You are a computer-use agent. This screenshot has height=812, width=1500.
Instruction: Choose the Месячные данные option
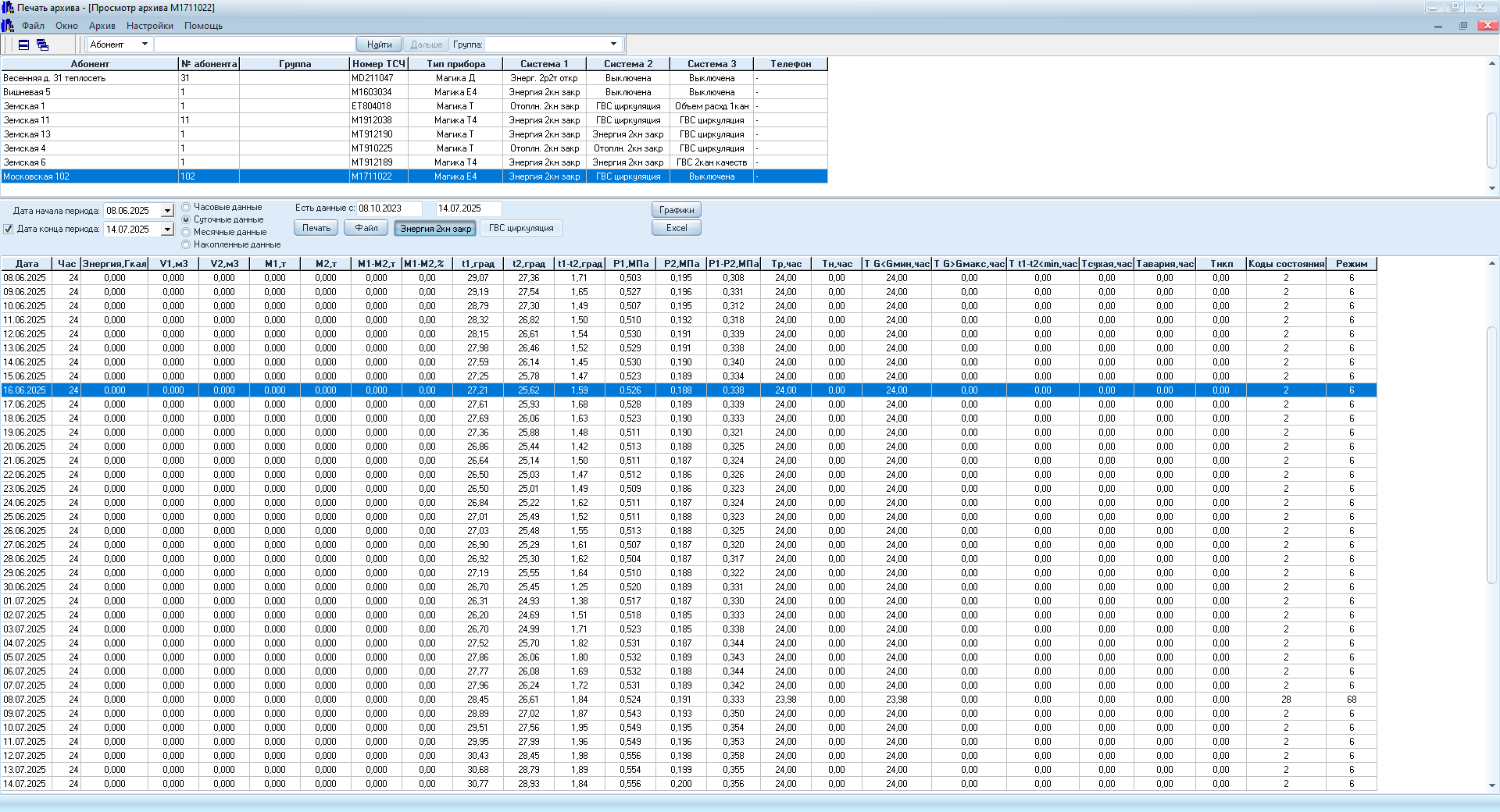tap(186, 233)
